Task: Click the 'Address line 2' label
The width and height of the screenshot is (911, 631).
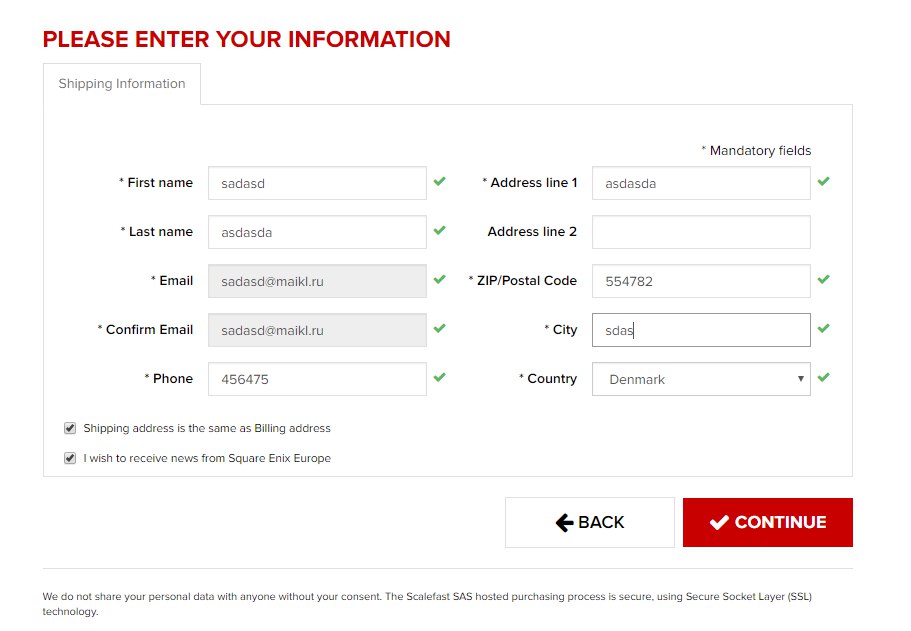Action: click(532, 231)
